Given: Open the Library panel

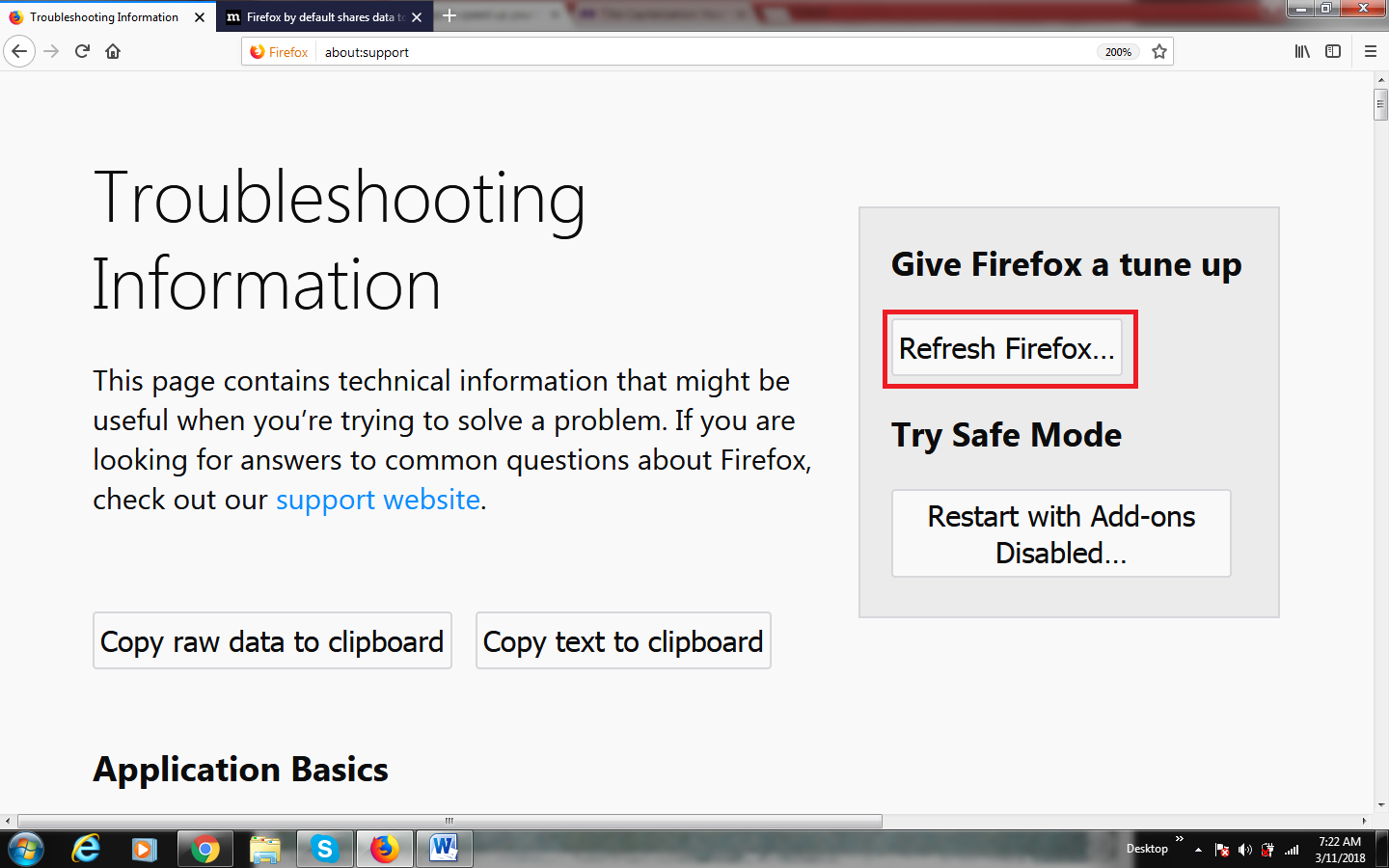Looking at the screenshot, I should click(1301, 51).
